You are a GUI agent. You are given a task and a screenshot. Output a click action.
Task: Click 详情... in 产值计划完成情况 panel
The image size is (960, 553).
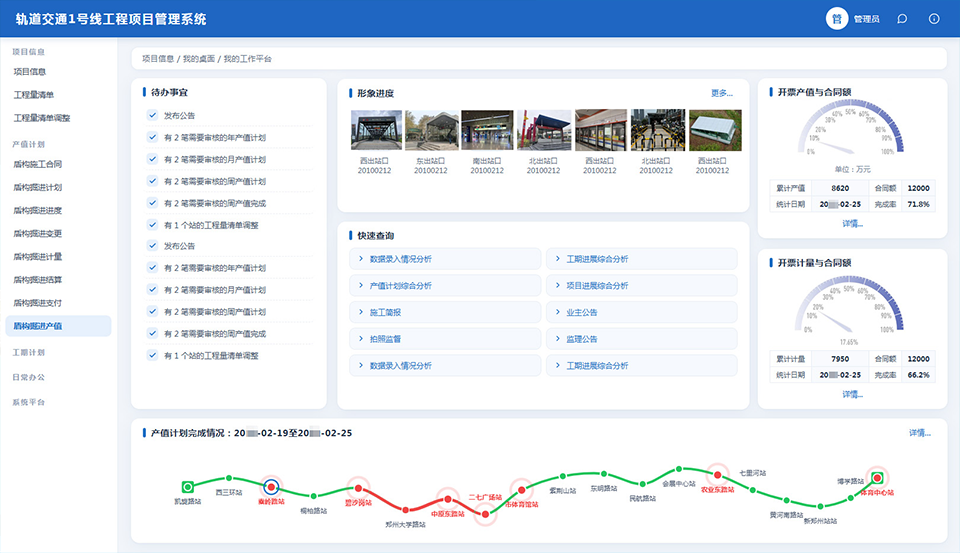tap(920, 433)
